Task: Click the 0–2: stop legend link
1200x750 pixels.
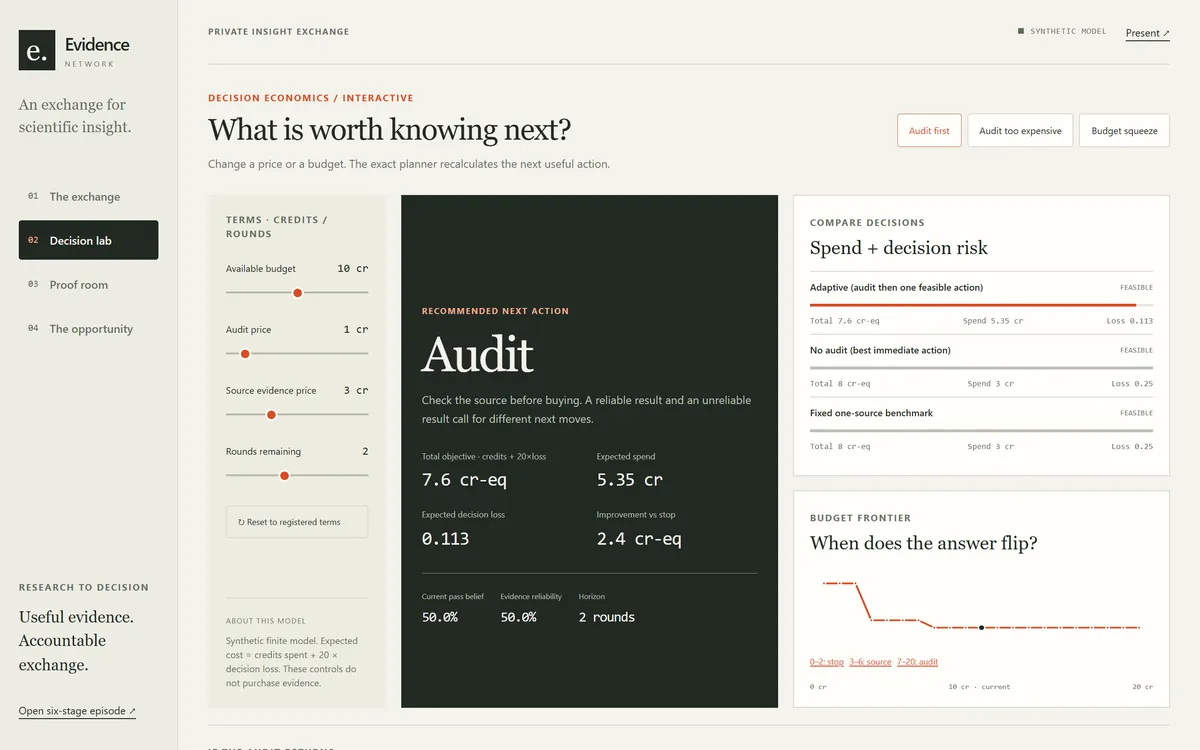Action: [827, 662]
